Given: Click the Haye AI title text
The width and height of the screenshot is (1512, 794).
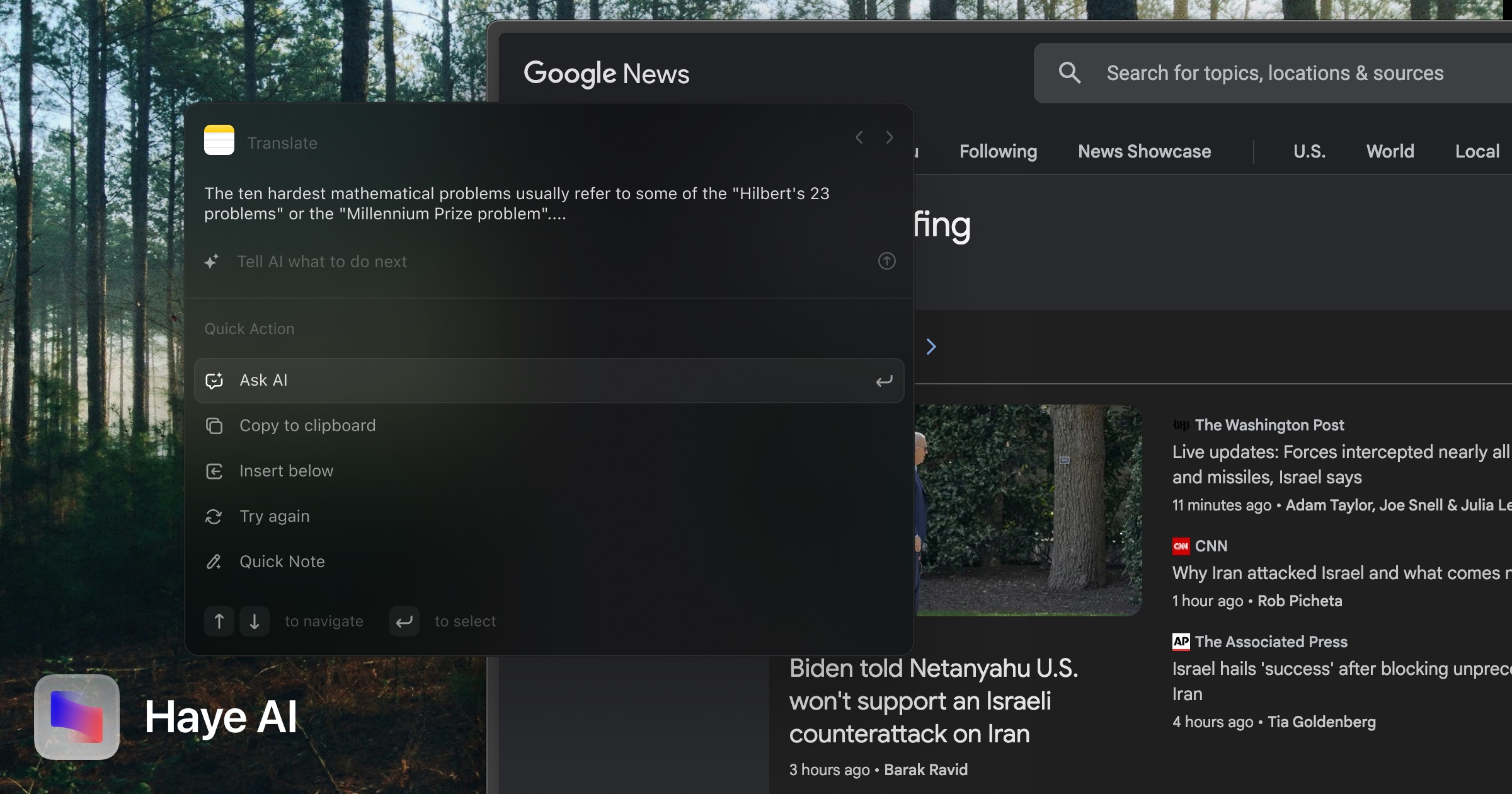Looking at the screenshot, I should tap(220, 717).
